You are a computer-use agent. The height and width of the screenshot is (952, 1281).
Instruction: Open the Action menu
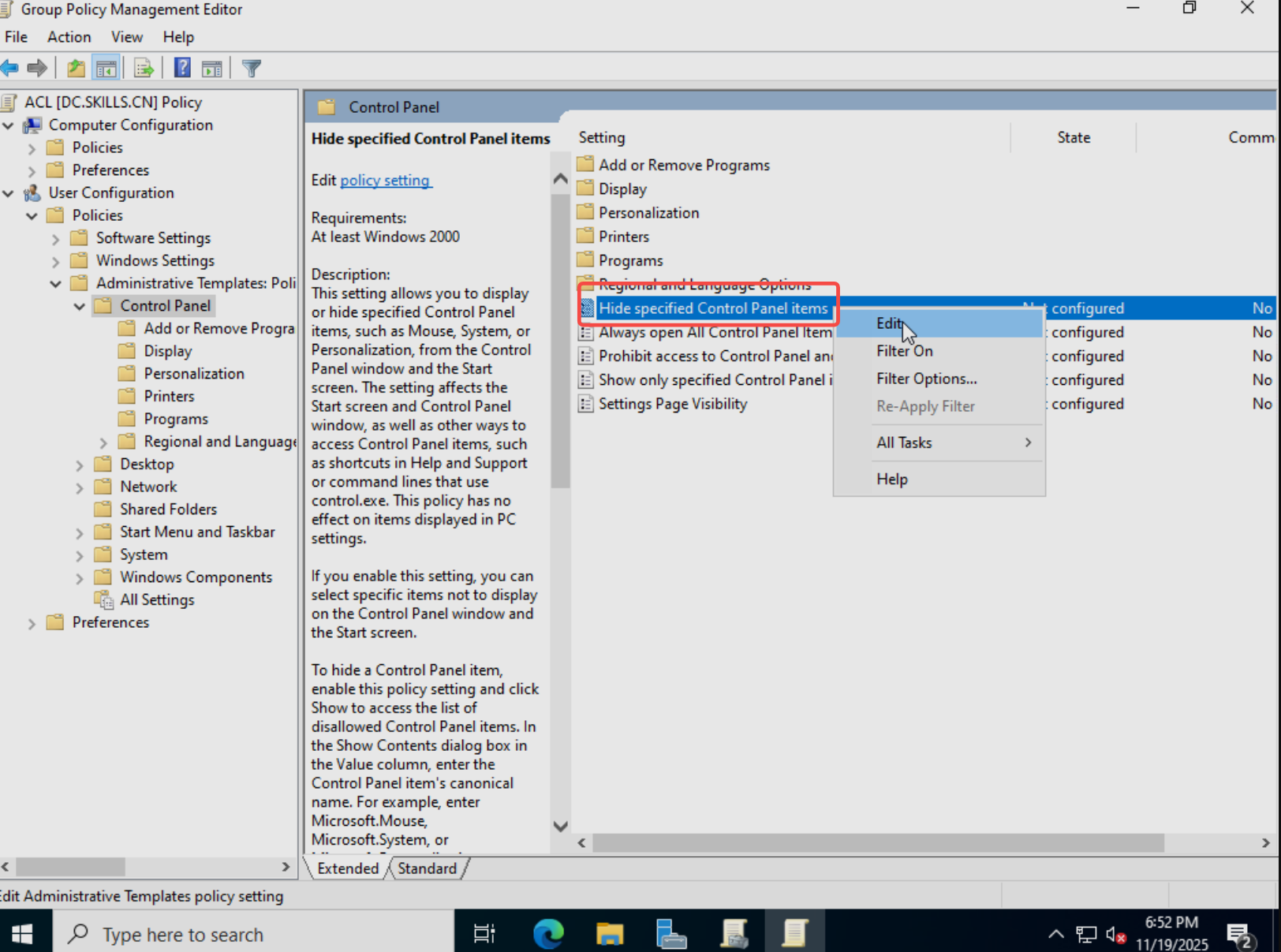click(x=69, y=37)
